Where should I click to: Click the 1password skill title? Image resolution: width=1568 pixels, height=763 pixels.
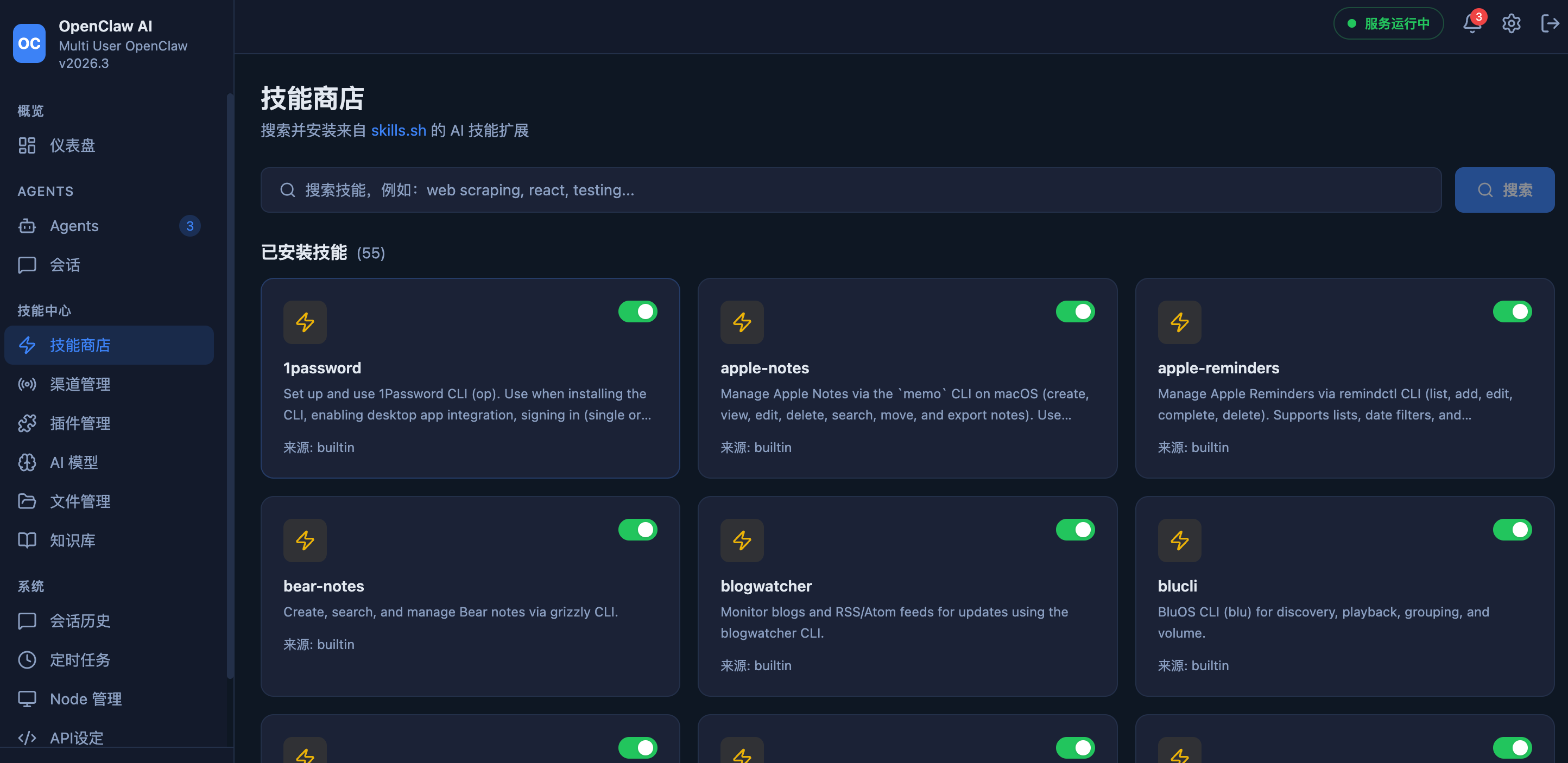[x=322, y=368]
